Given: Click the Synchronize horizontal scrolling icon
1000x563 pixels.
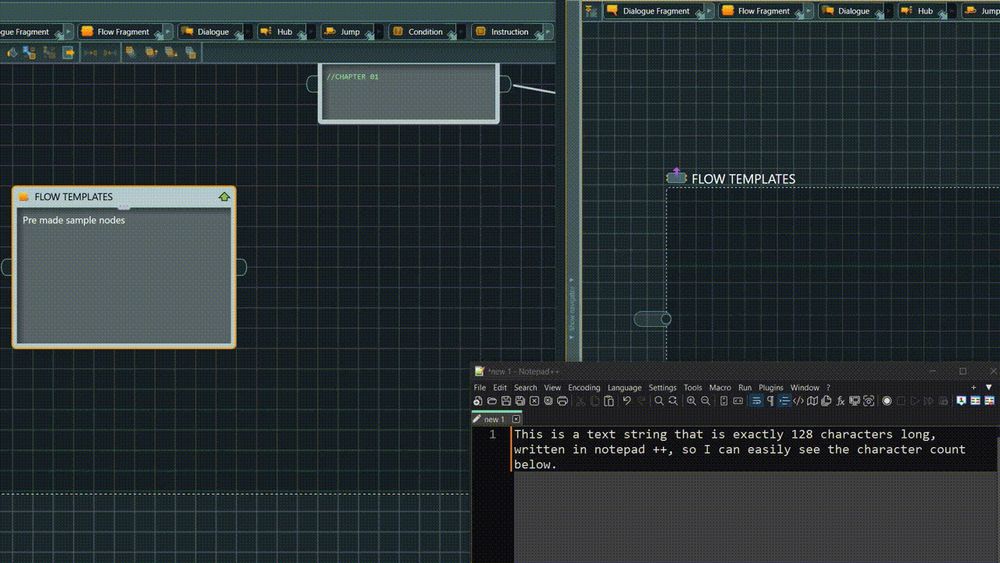Looking at the screenshot, I should click(x=738, y=401).
